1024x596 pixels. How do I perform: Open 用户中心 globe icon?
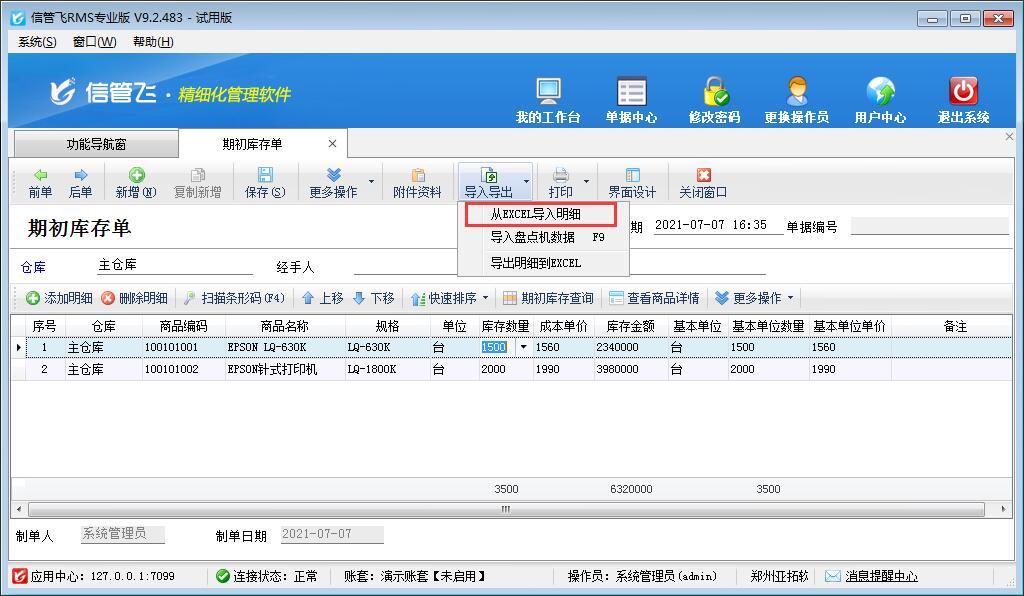pos(880,92)
